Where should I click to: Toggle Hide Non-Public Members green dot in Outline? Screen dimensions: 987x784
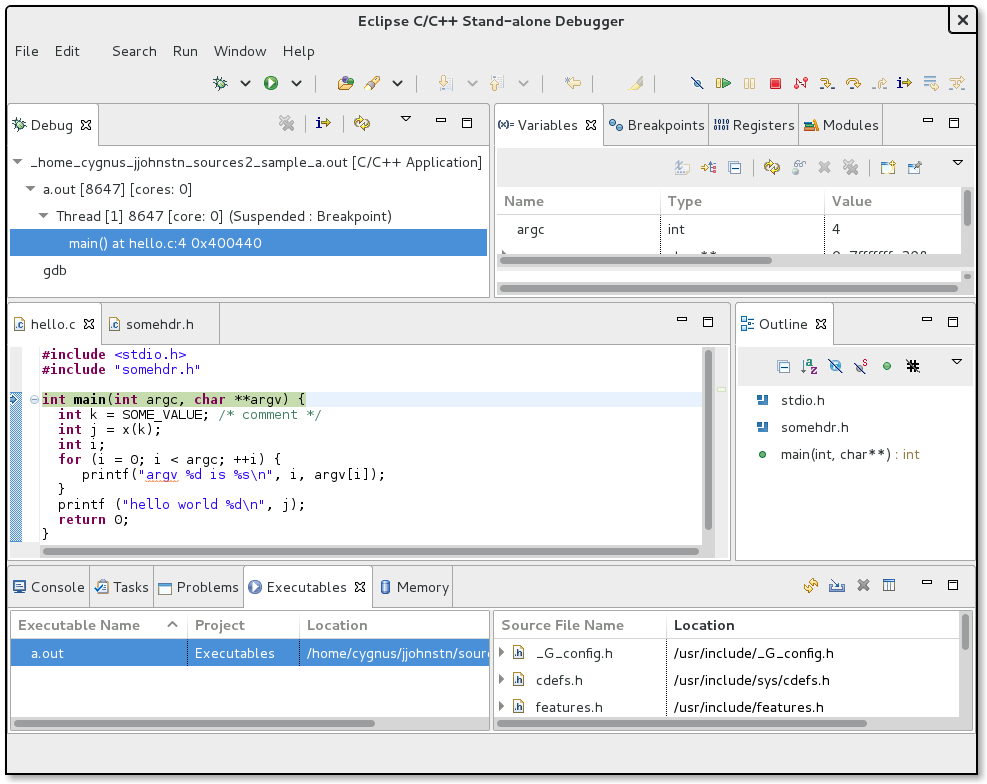click(887, 366)
